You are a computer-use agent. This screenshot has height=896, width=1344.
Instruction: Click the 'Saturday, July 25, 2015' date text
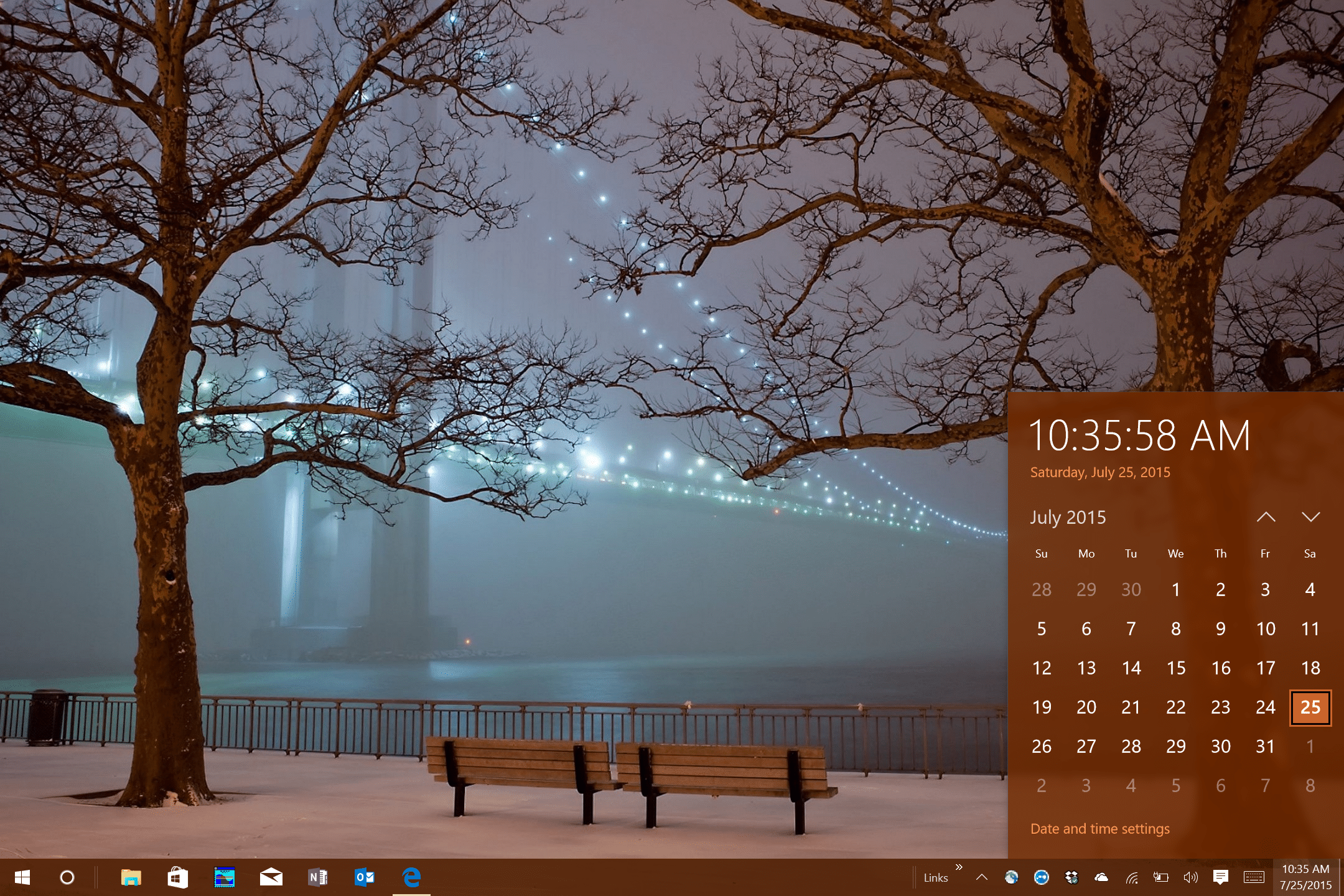click(x=1100, y=472)
